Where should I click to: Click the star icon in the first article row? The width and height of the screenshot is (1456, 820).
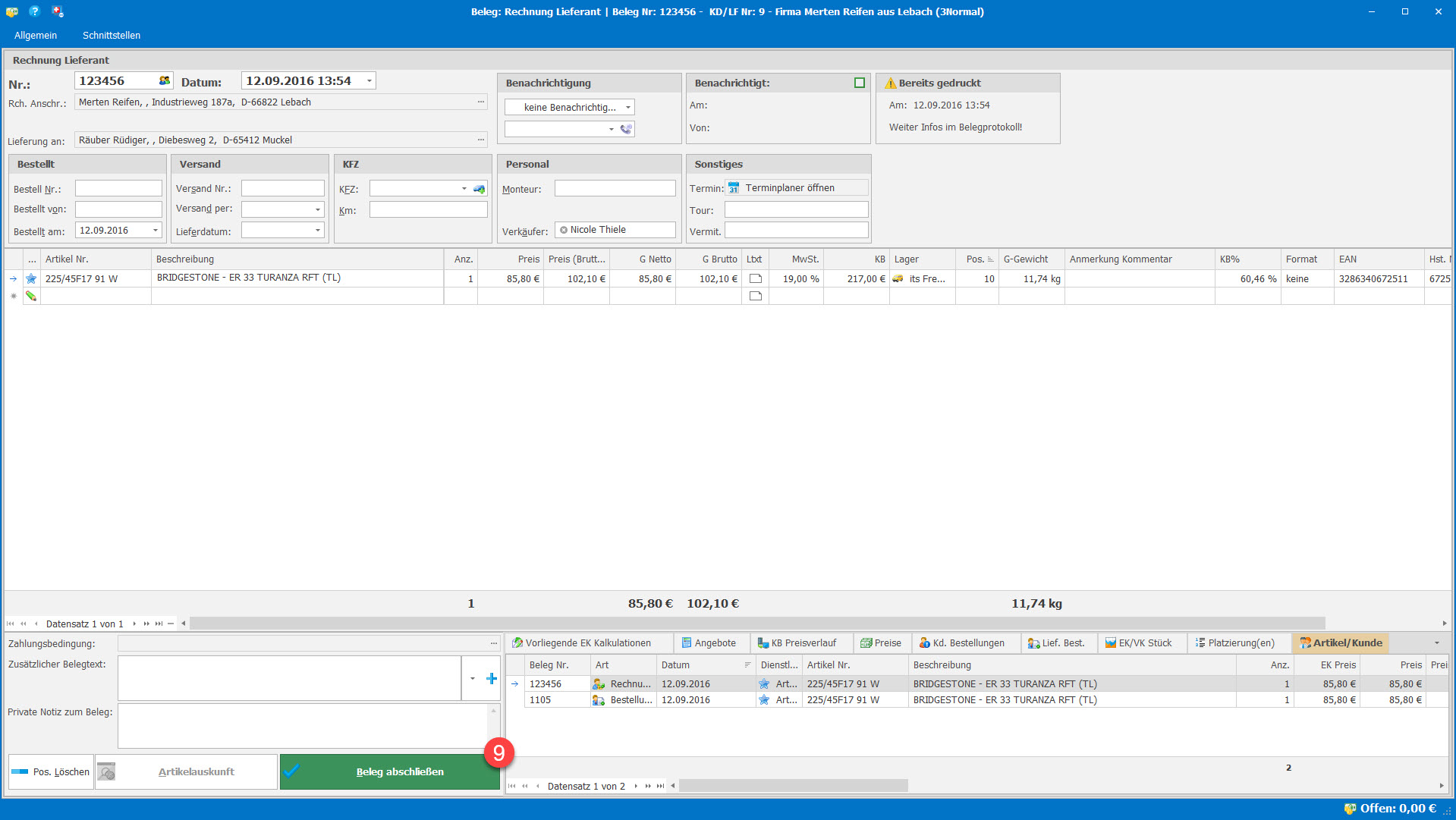click(31, 279)
